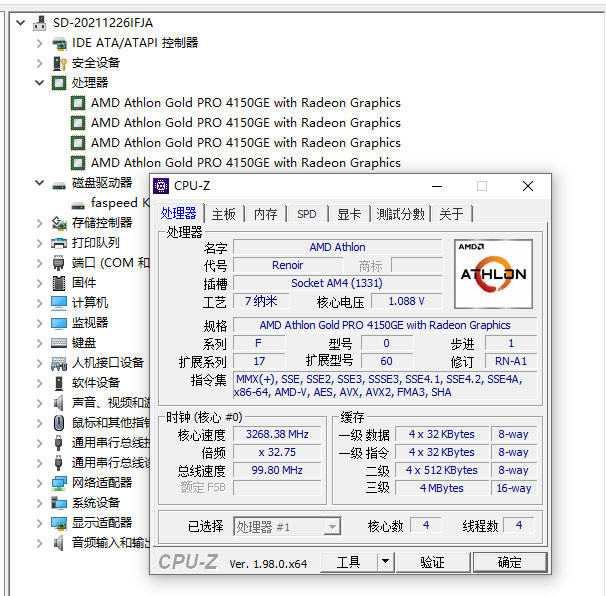Click the SD-20211226IFJA computer root icon
Image resolution: width=606 pixels, height=596 pixels.
39,23
